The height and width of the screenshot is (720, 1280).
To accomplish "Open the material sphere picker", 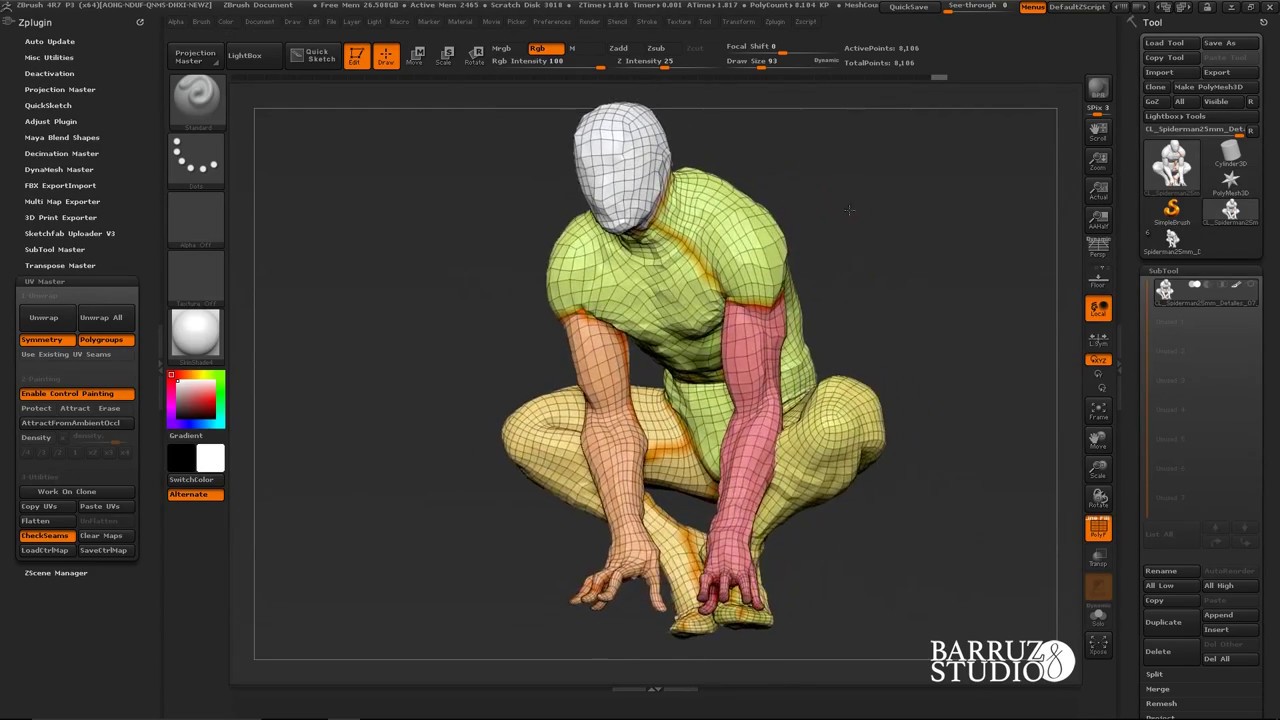I will 196,336.
